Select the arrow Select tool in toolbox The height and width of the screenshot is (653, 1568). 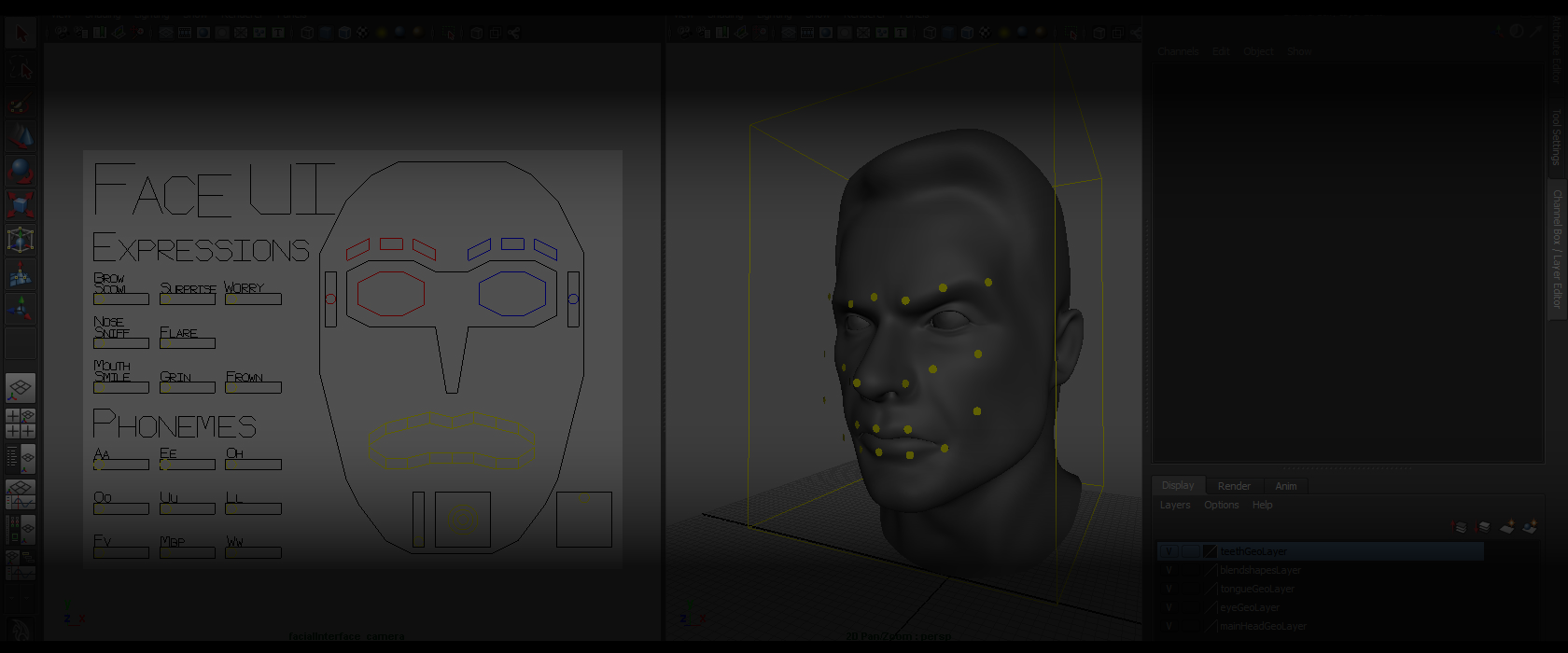pos(21,35)
